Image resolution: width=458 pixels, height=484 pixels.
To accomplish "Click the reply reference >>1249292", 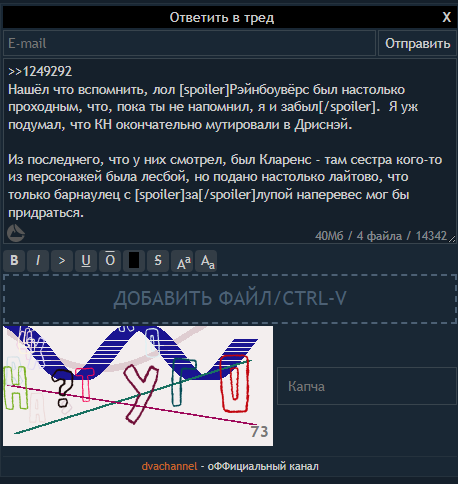I will tap(40, 71).
